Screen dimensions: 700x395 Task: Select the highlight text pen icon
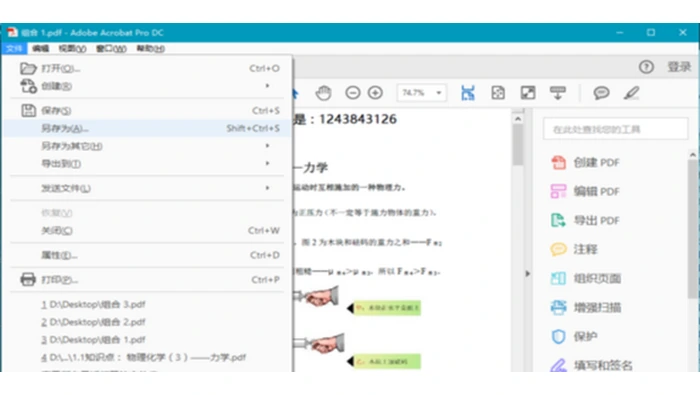tap(632, 93)
